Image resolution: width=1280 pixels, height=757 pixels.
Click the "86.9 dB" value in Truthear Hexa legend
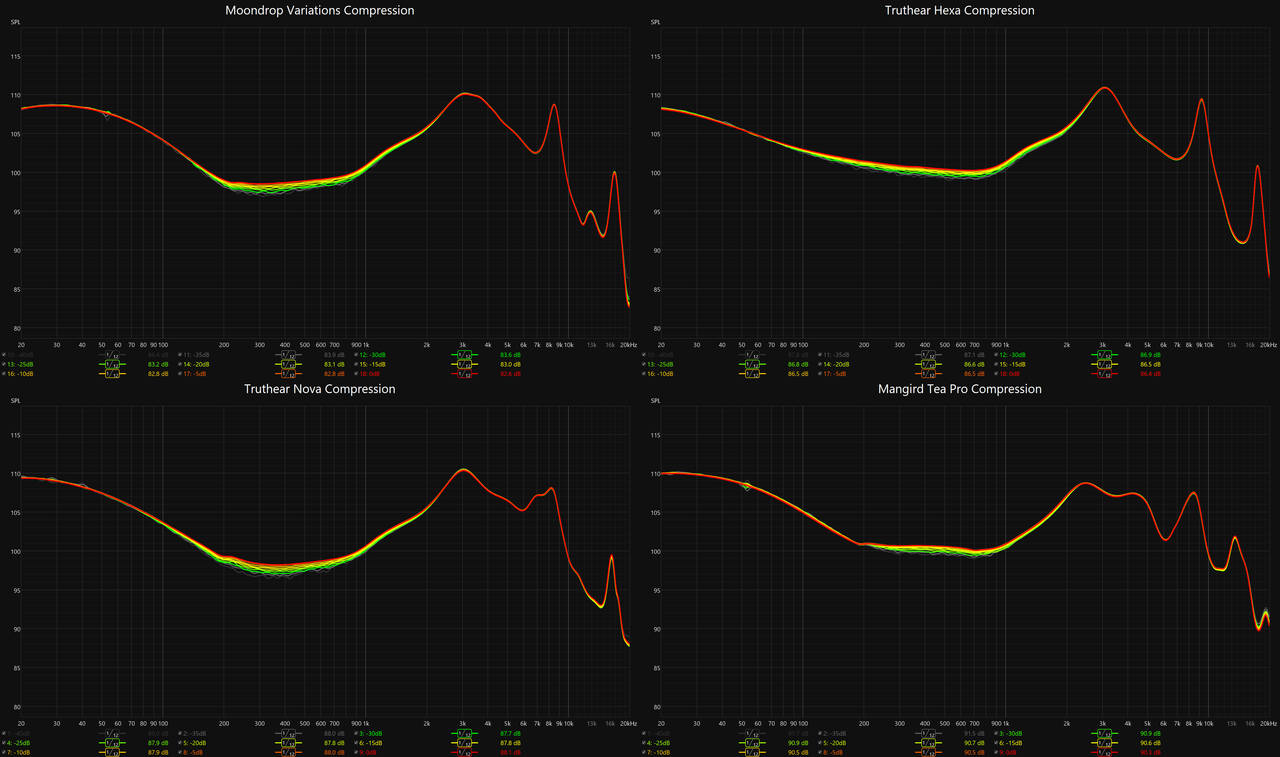point(1150,355)
